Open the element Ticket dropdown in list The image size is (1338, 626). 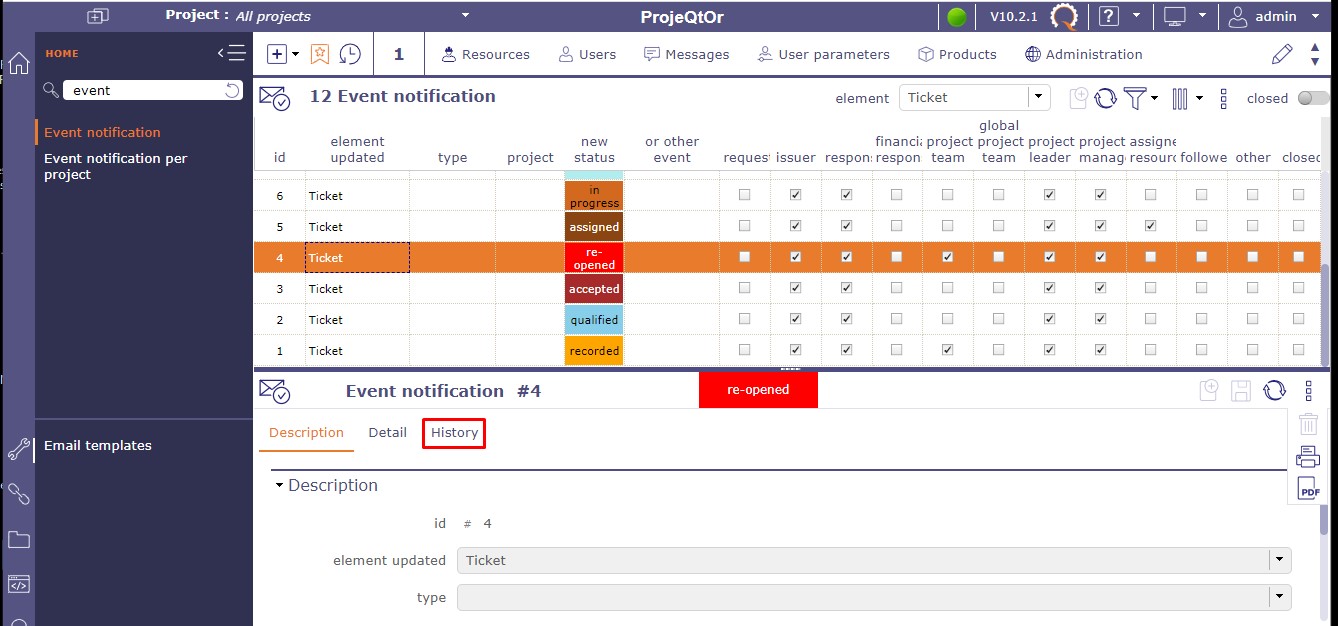tap(1039, 97)
